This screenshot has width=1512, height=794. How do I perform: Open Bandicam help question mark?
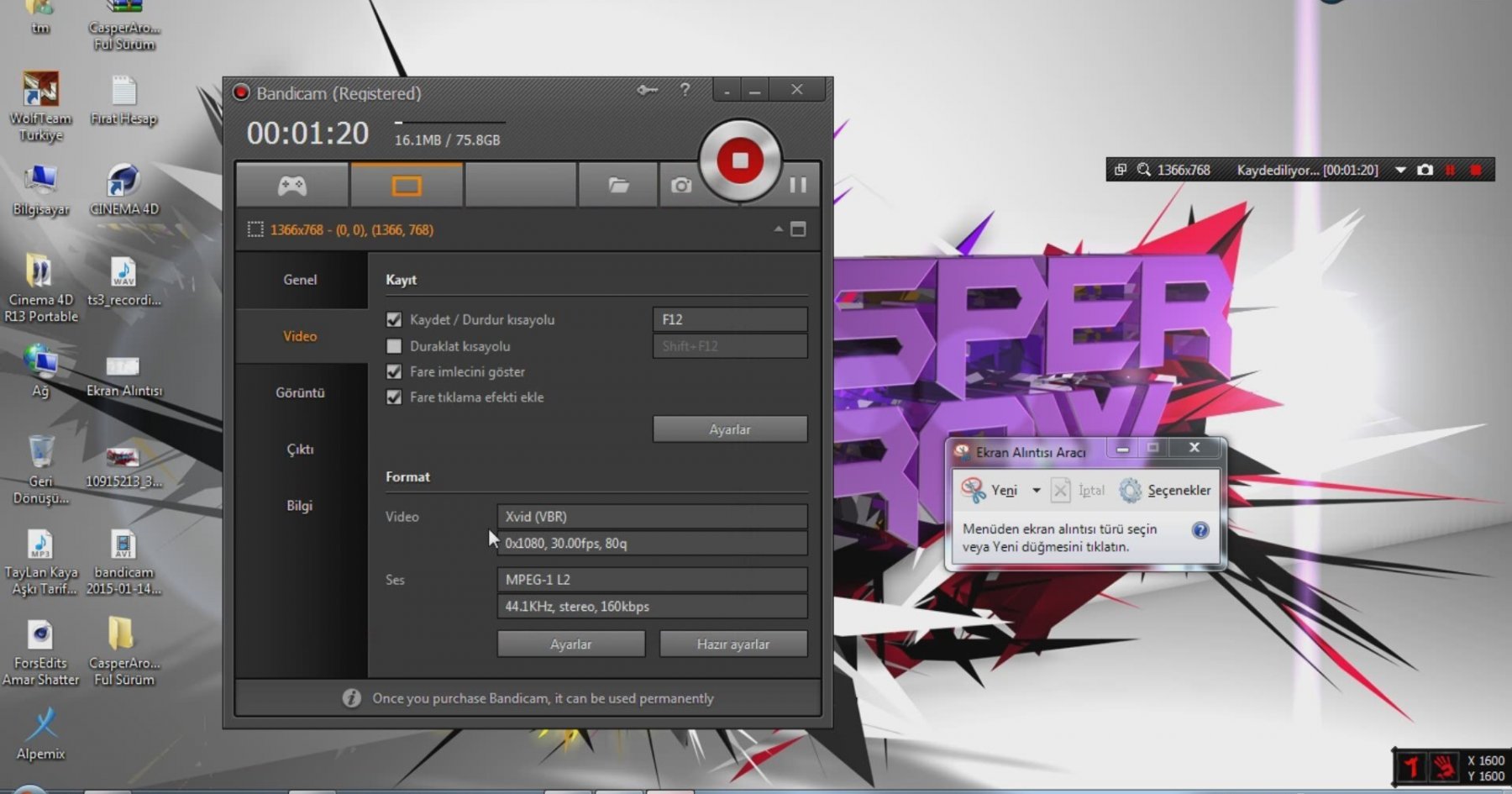pos(685,89)
